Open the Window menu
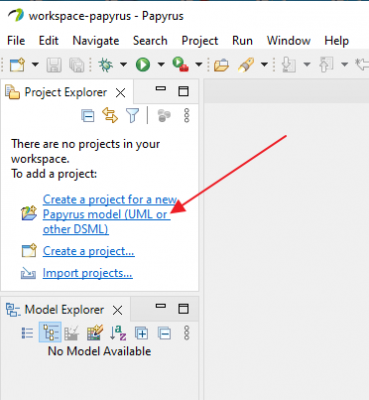The width and height of the screenshot is (369, 400). coord(289,41)
